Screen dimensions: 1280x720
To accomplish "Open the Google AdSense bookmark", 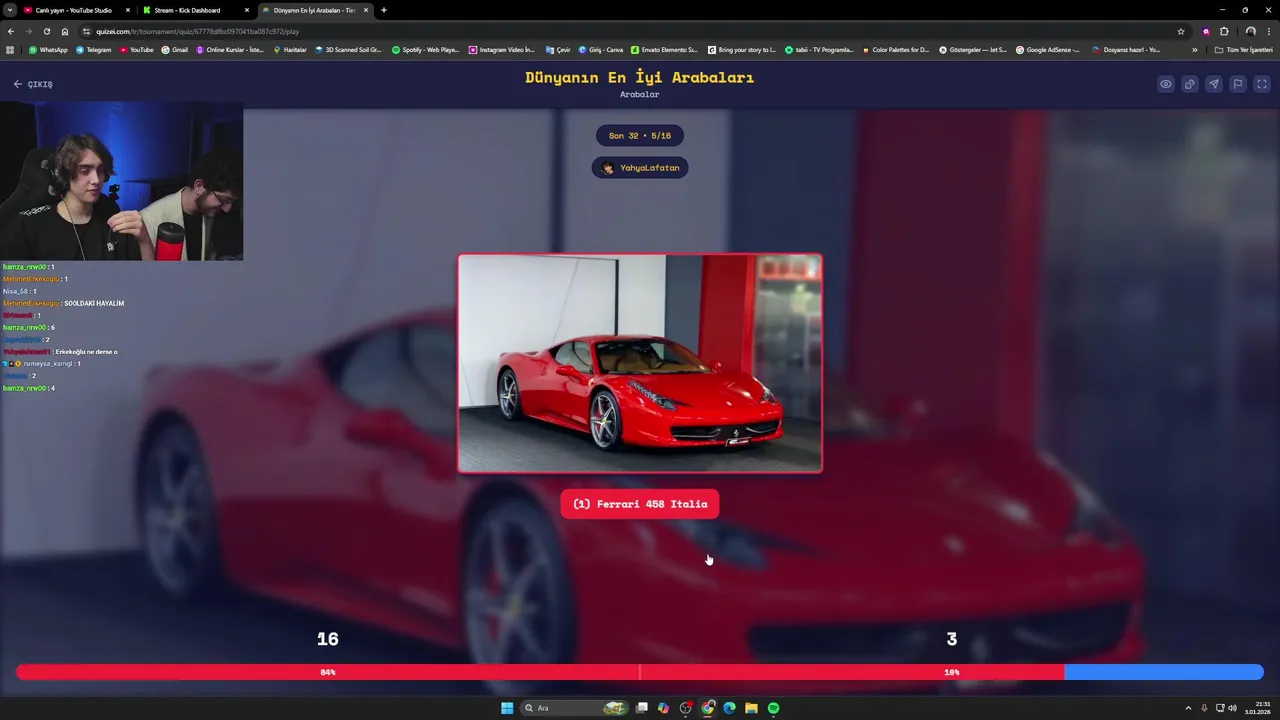I will click(x=1048, y=49).
